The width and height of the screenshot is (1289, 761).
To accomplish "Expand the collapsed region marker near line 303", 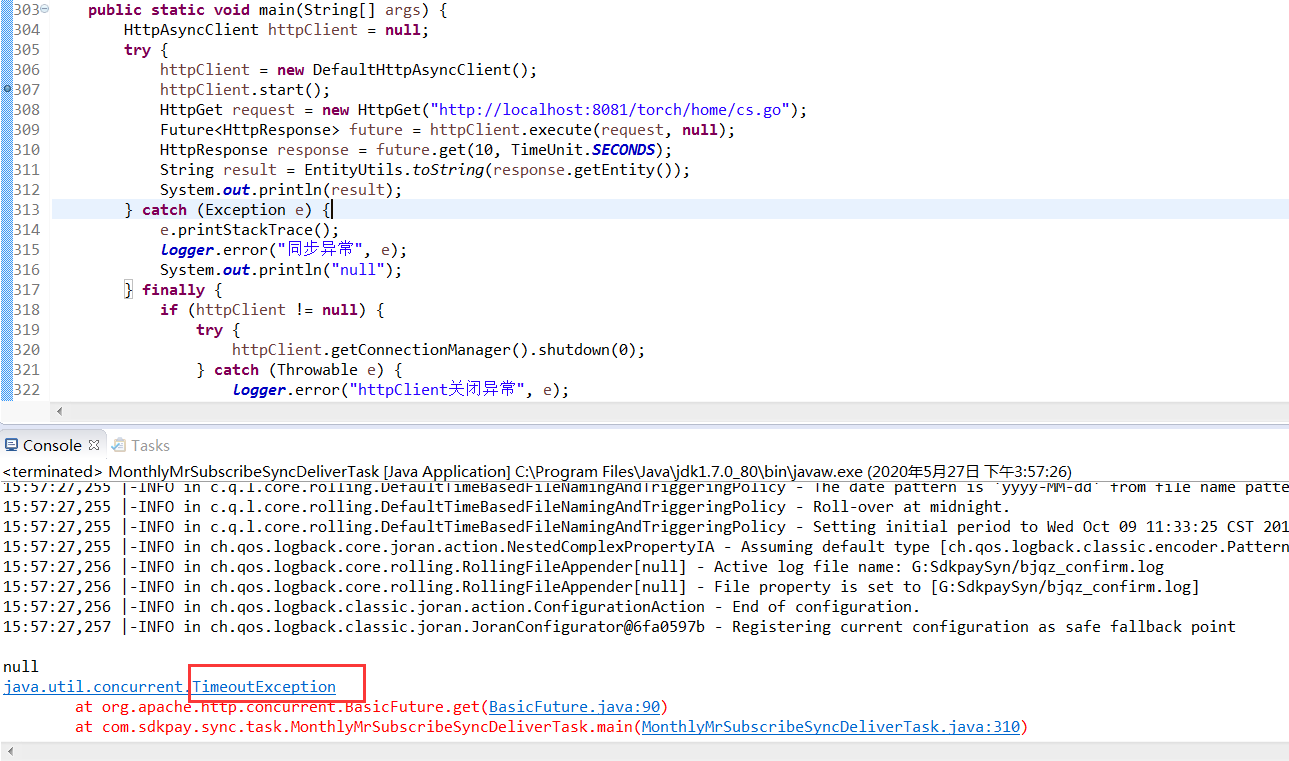I will pyautogui.click(x=44, y=9).
